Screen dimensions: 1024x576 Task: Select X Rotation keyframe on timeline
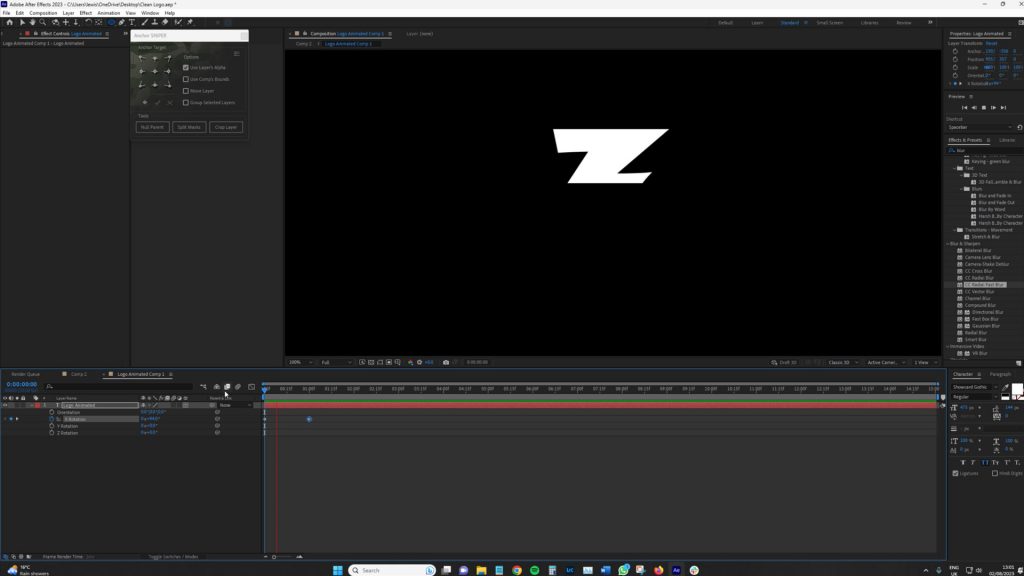309,419
